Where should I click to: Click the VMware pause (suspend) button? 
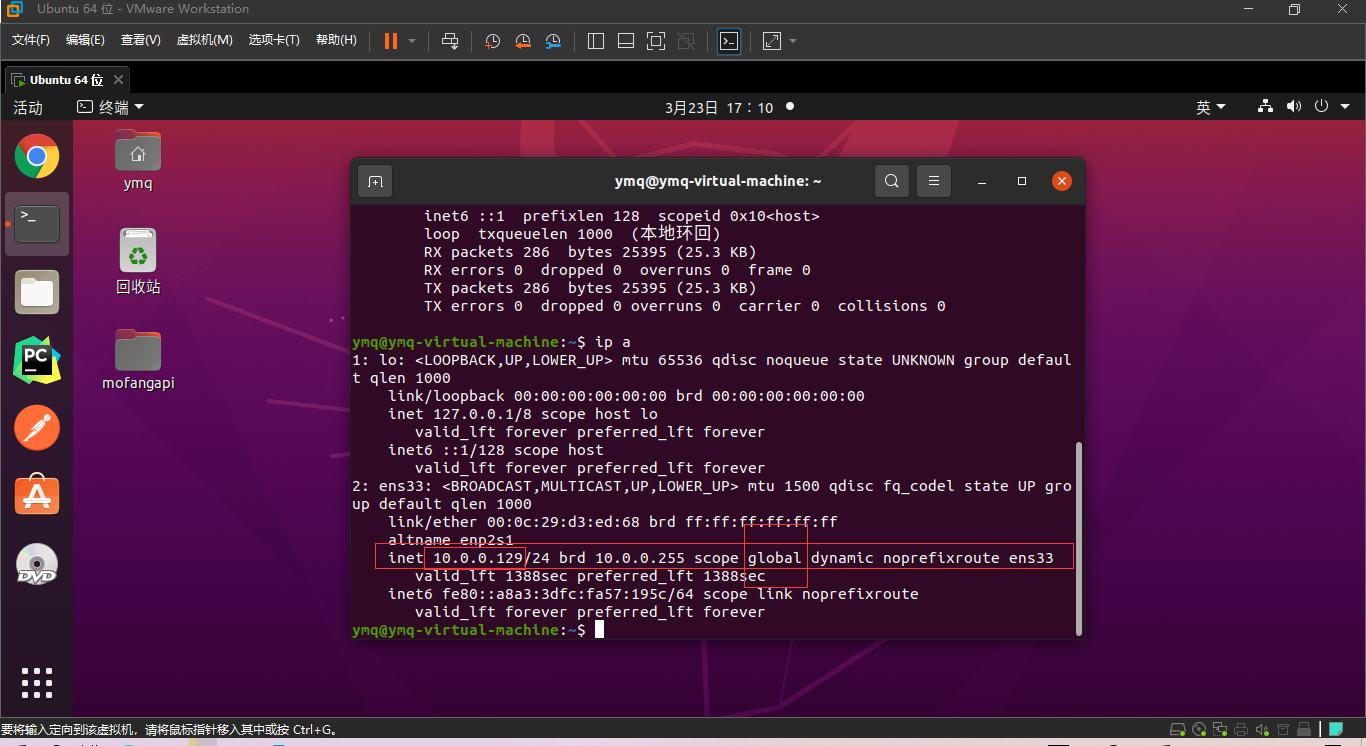390,41
